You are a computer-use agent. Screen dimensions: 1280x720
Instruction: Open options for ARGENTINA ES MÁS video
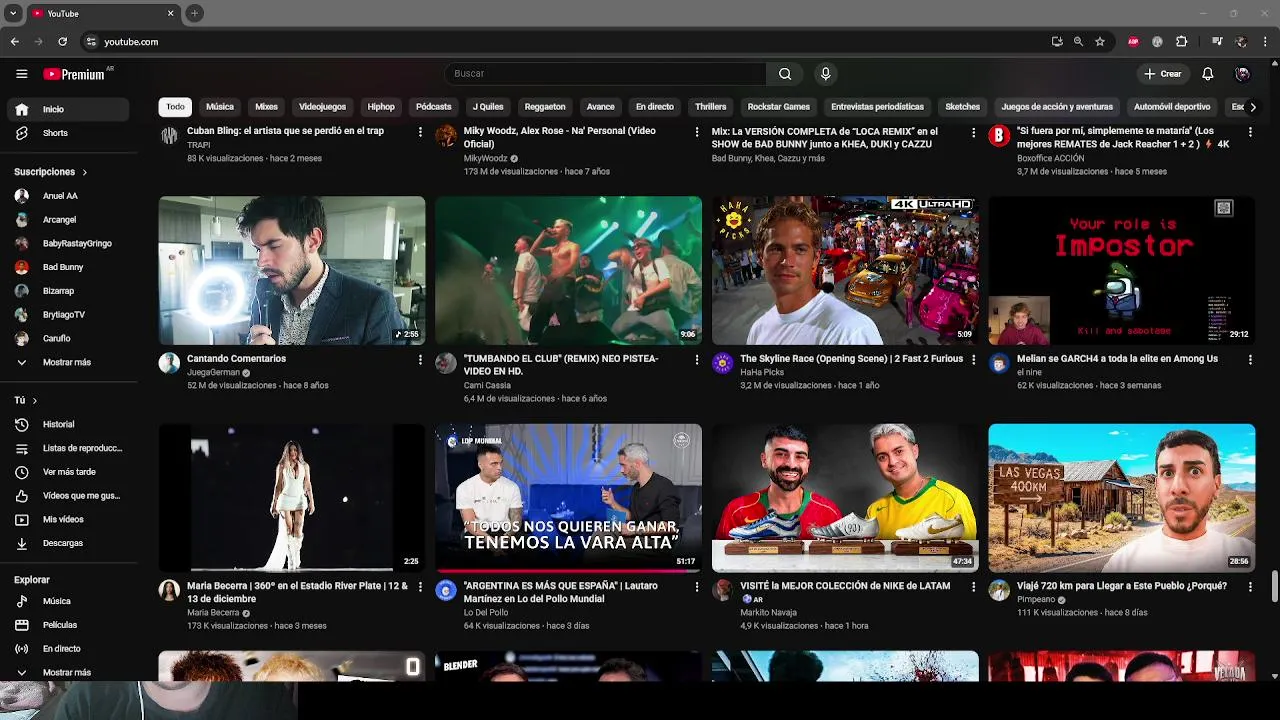coord(696,587)
